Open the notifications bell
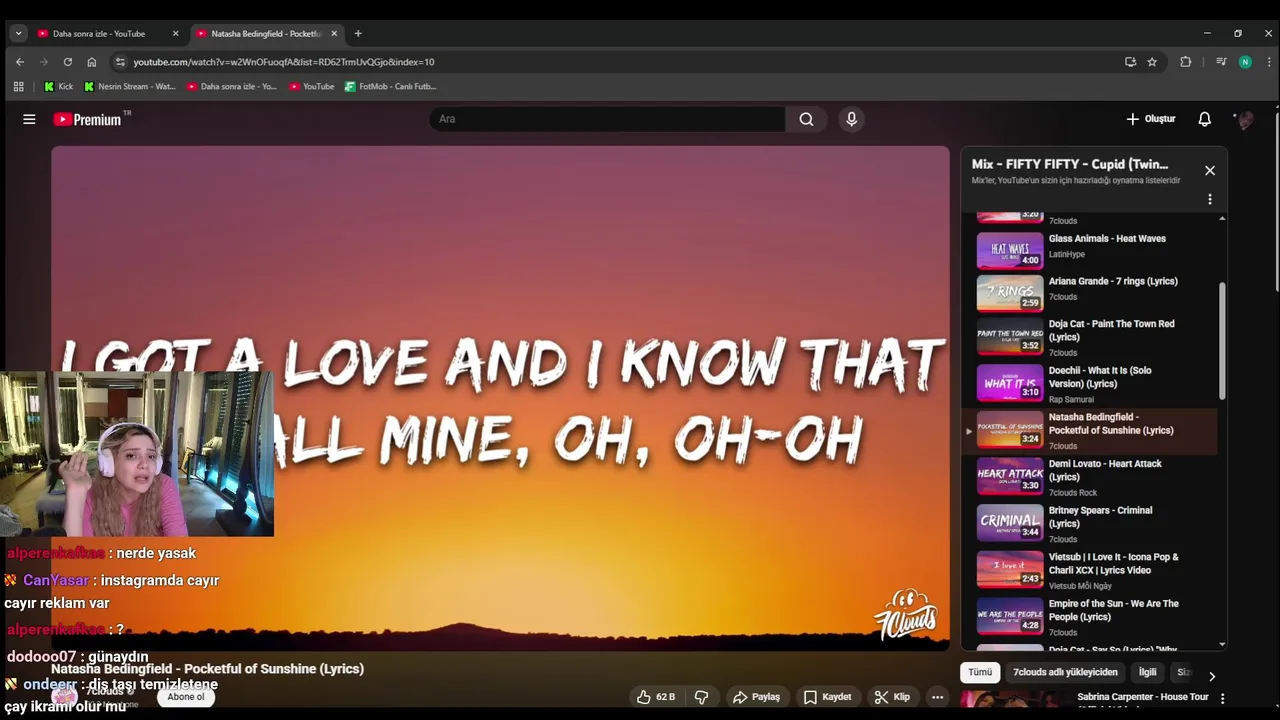 pyautogui.click(x=1204, y=119)
